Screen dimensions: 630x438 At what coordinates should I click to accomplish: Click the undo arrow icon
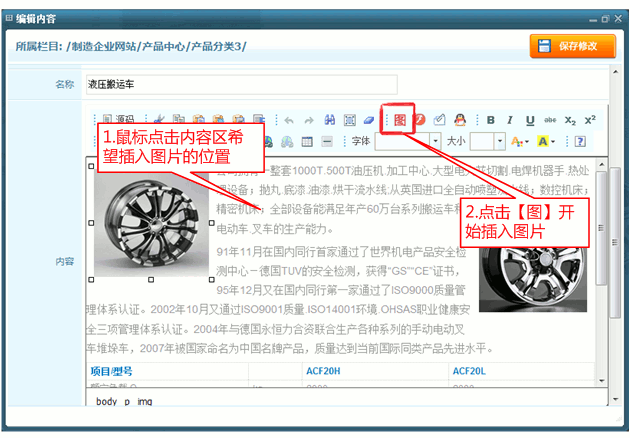tap(289, 120)
